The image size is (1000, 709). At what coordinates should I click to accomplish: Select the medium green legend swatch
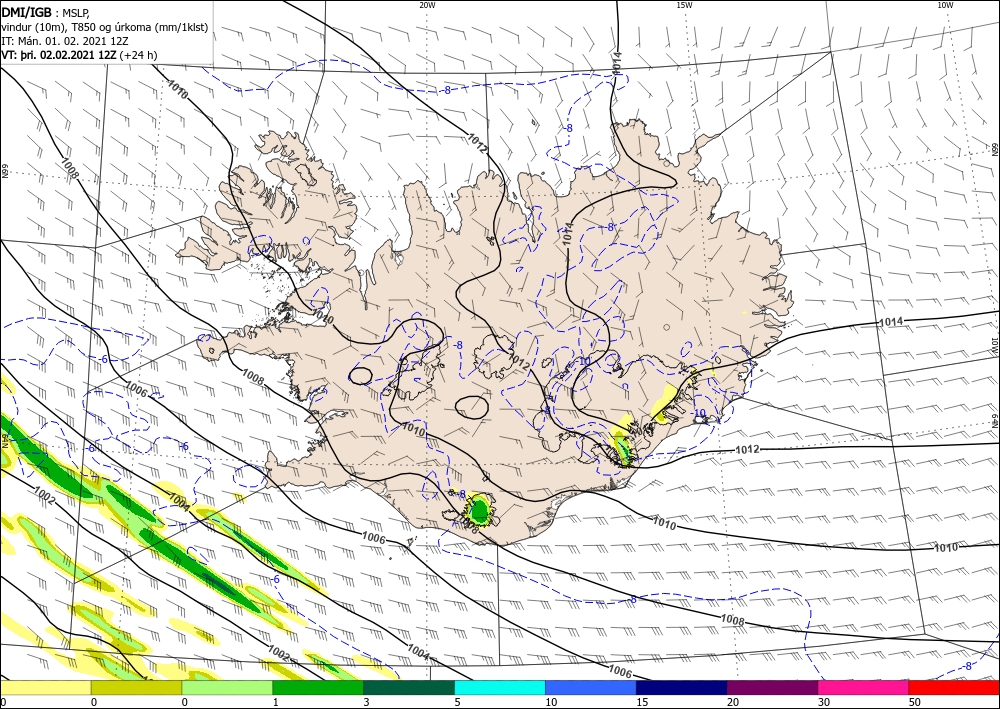[318, 688]
